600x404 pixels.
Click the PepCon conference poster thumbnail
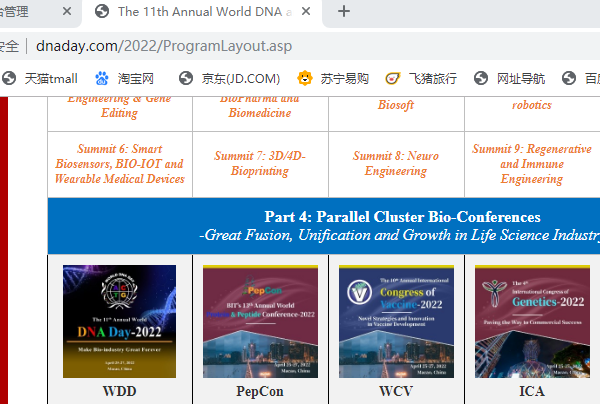click(x=259, y=320)
